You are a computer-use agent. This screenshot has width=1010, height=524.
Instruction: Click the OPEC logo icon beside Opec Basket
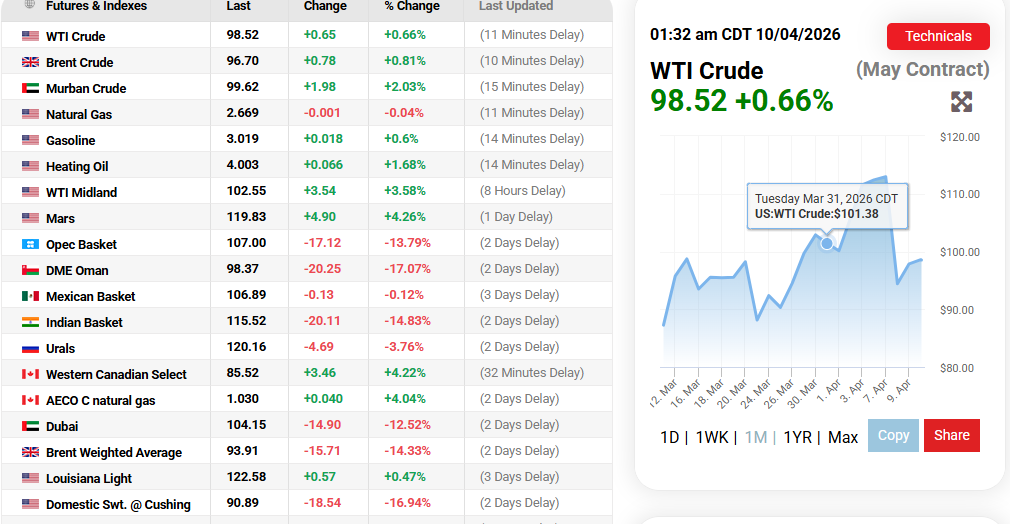coord(30,244)
